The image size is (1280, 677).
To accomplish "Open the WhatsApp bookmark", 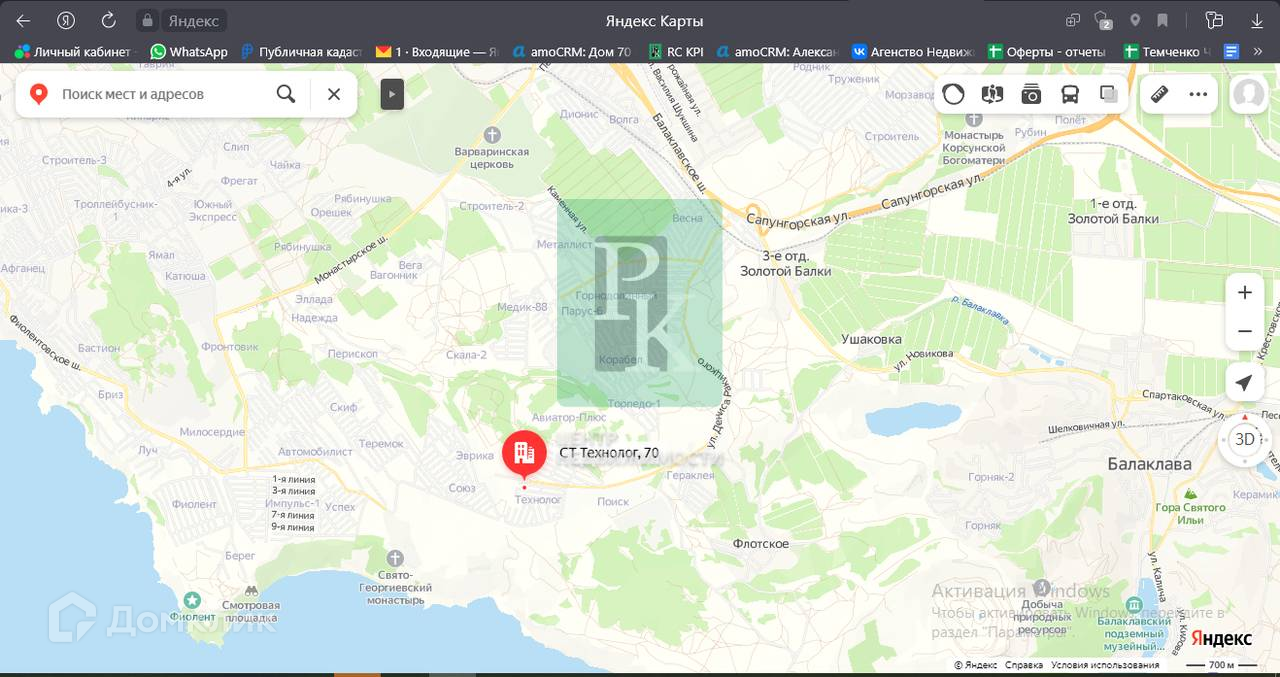I will [x=189, y=51].
